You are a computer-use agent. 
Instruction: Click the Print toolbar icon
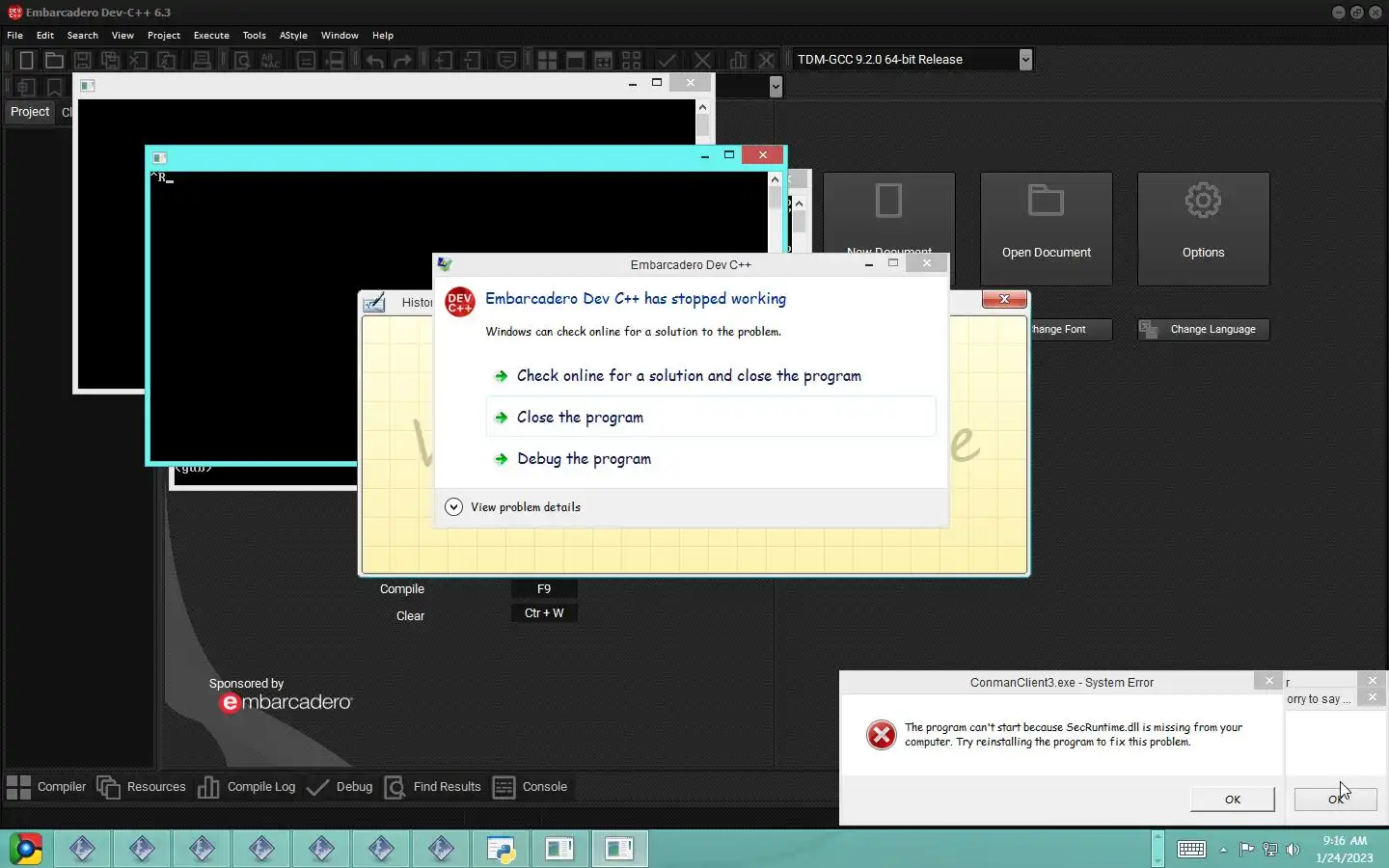(202, 60)
